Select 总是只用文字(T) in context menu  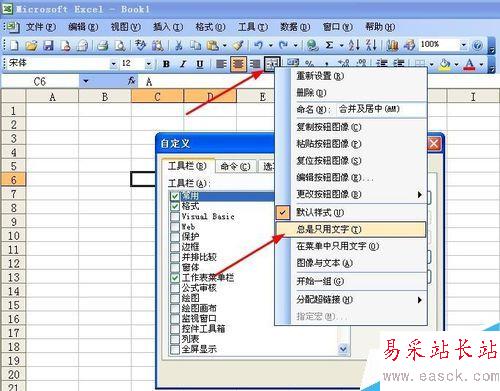click(x=350, y=229)
